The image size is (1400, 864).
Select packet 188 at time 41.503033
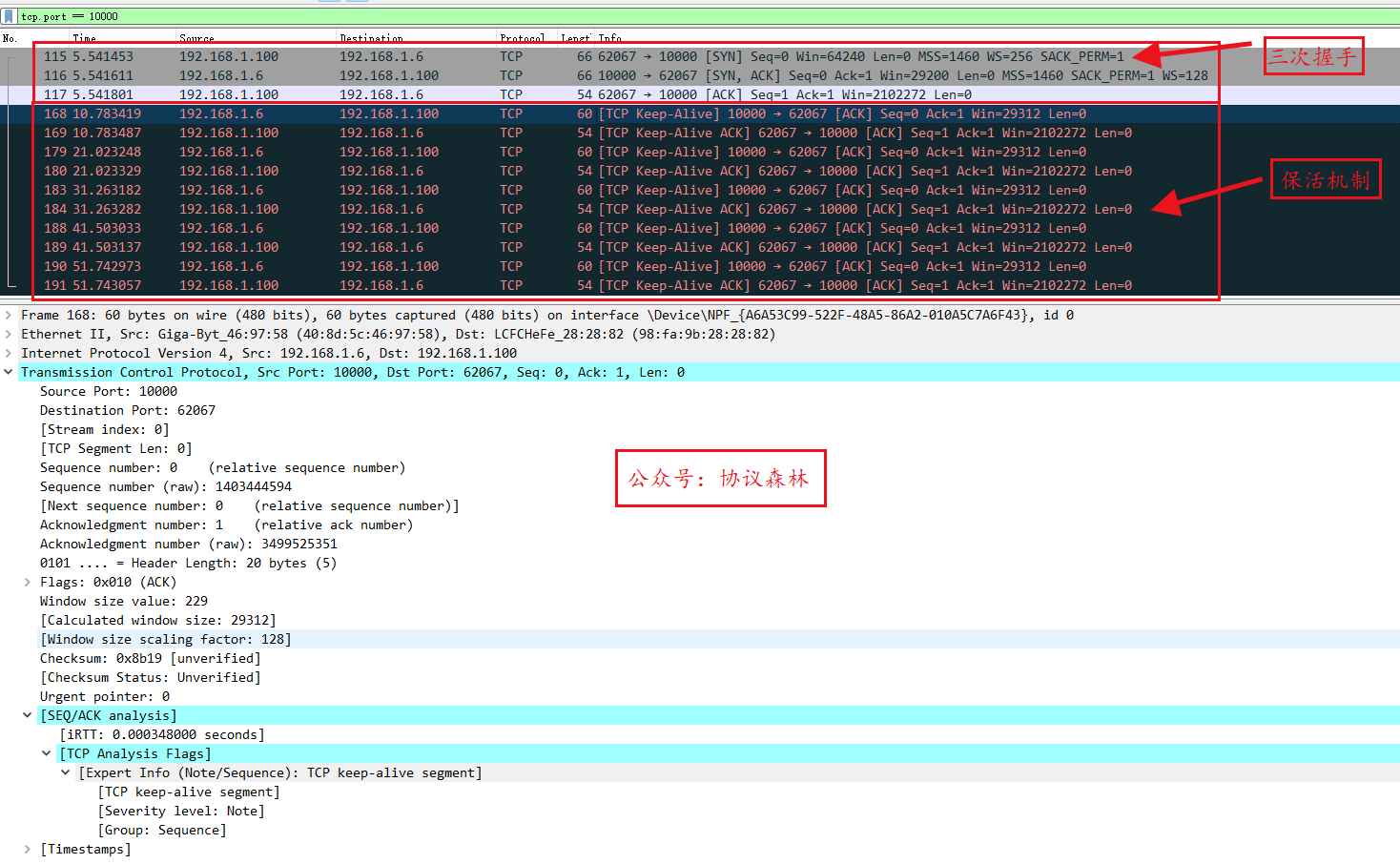point(700,228)
